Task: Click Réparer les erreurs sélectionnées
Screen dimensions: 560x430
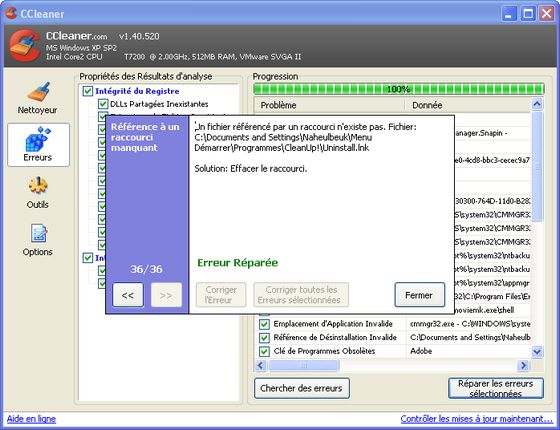Action: tap(496, 388)
